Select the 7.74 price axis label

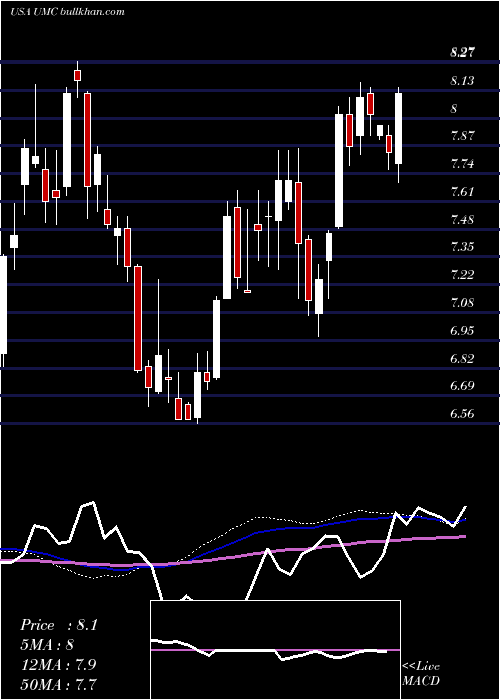point(462,164)
